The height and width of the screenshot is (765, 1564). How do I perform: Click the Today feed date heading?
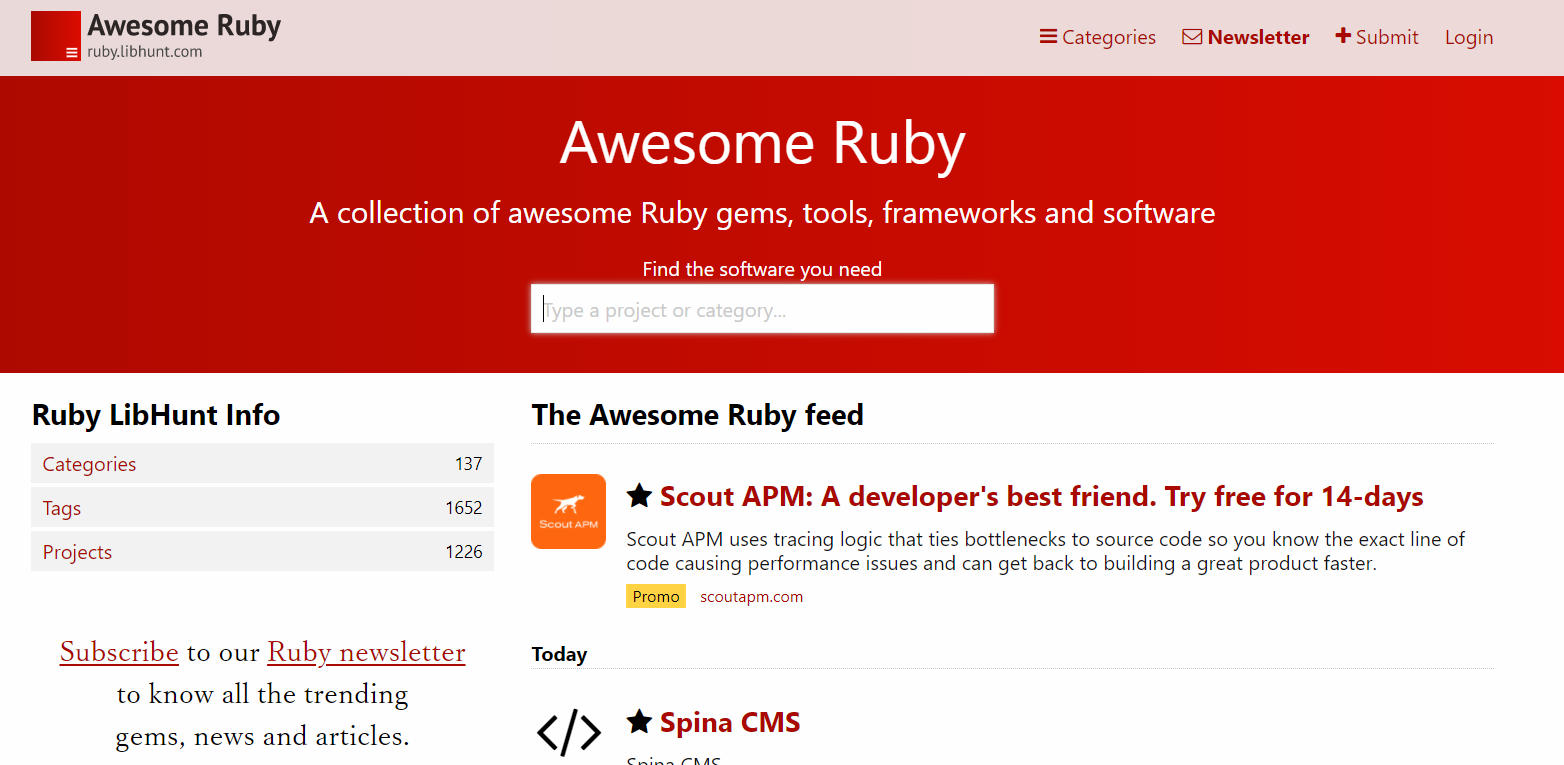coord(559,654)
